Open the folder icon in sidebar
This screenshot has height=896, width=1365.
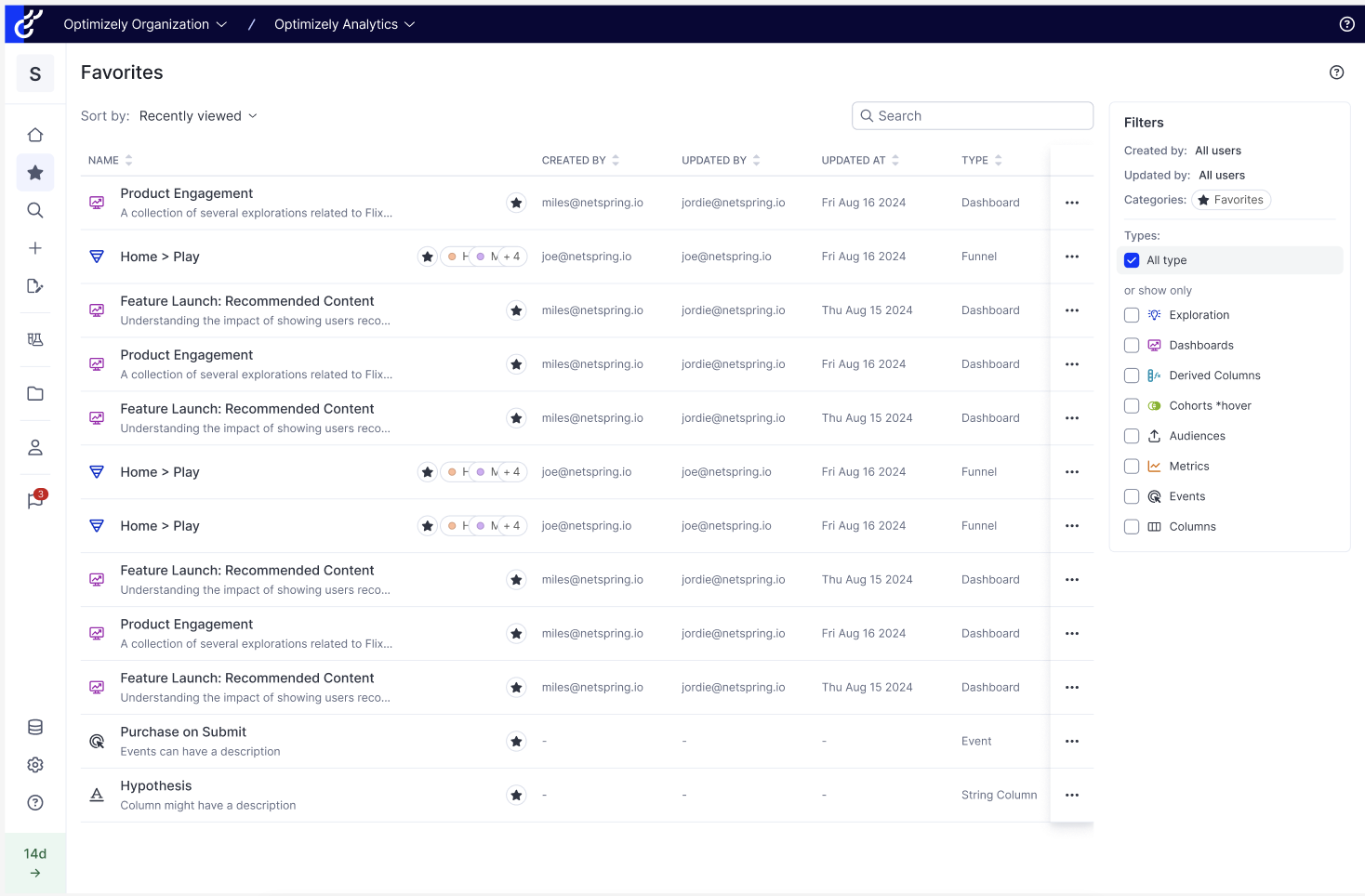35,394
